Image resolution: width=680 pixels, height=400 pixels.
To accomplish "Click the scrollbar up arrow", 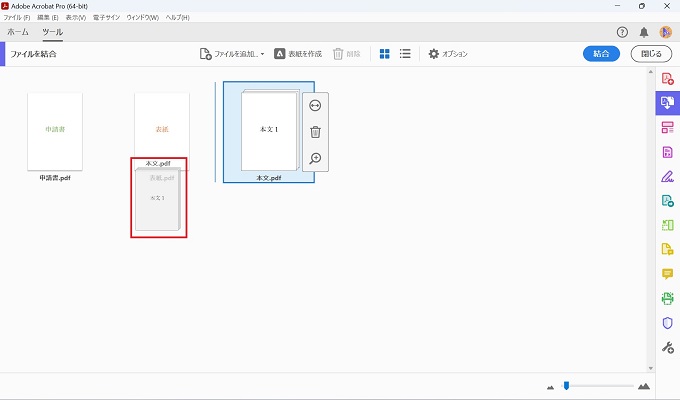I will click(x=651, y=72).
